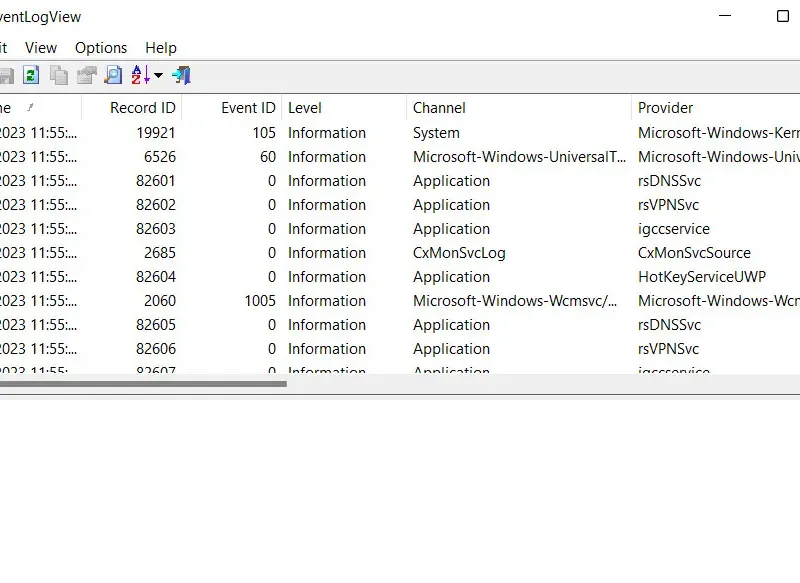This screenshot has height=583, width=800.
Task: Sort by Event ID column header
Action: 232,108
